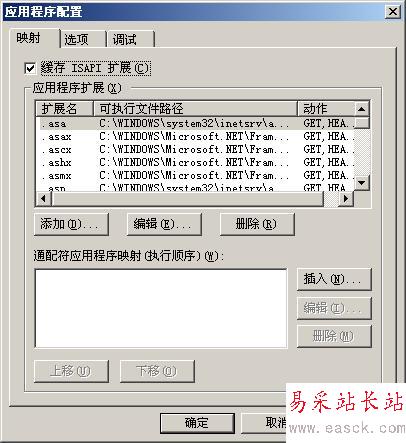Click the vertical scrollbar thumb in extensions list
This screenshot has height=443, width=406.
tap(361, 123)
